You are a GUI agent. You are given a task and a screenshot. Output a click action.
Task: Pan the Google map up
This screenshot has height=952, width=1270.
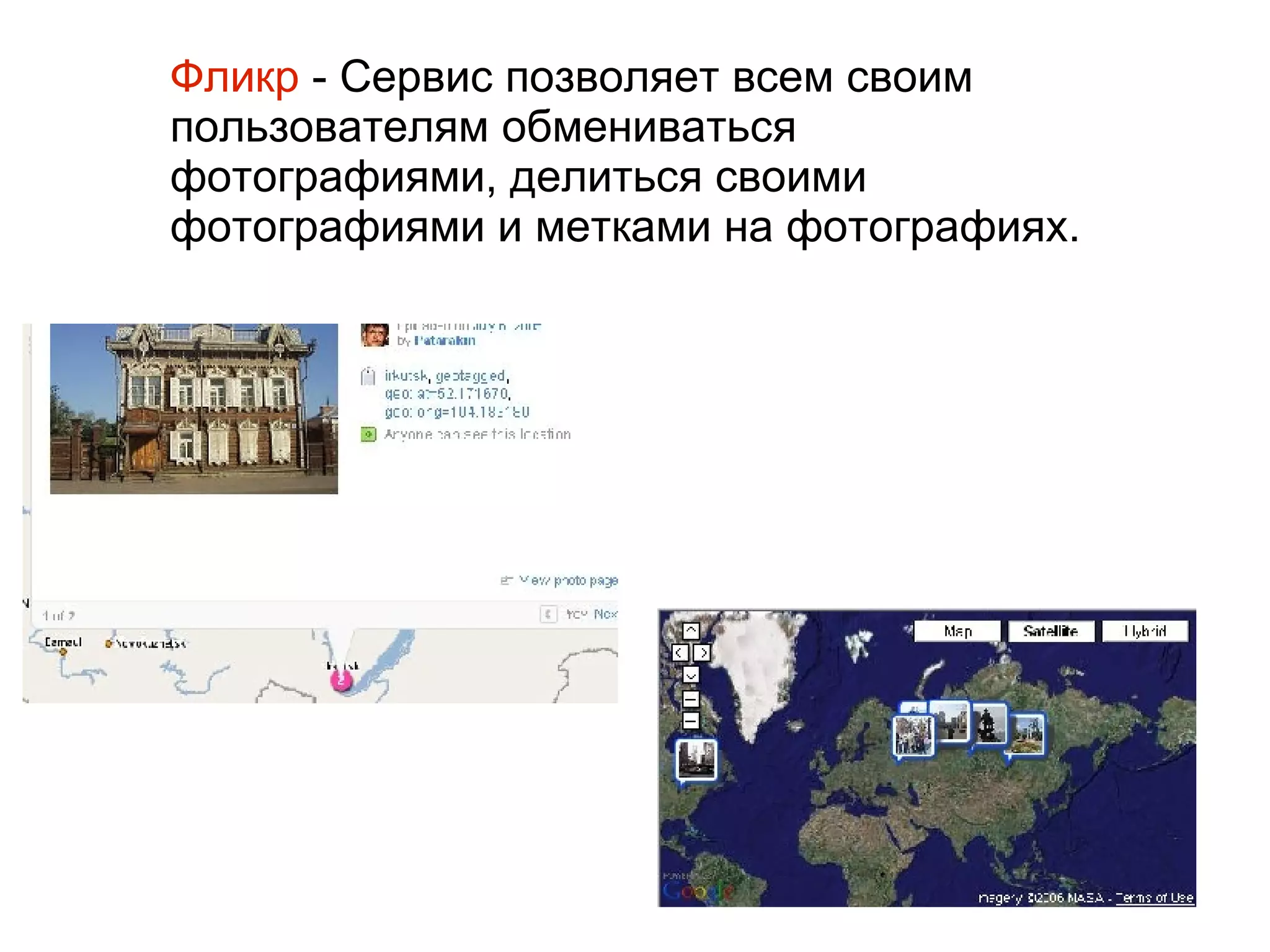(690, 631)
